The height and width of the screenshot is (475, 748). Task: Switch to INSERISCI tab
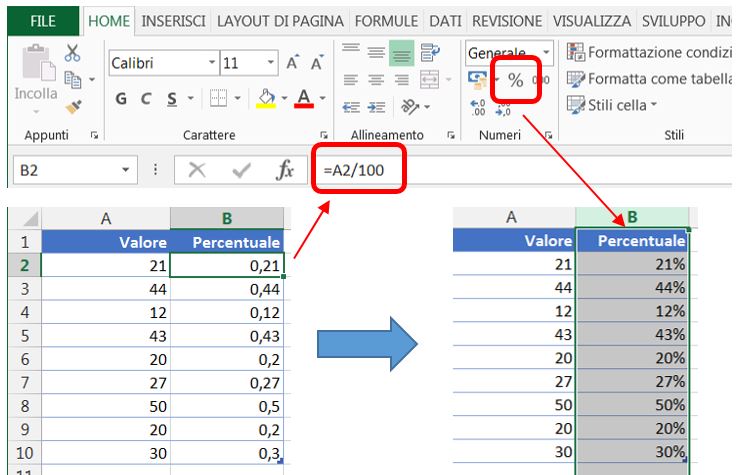click(x=174, y=21)
